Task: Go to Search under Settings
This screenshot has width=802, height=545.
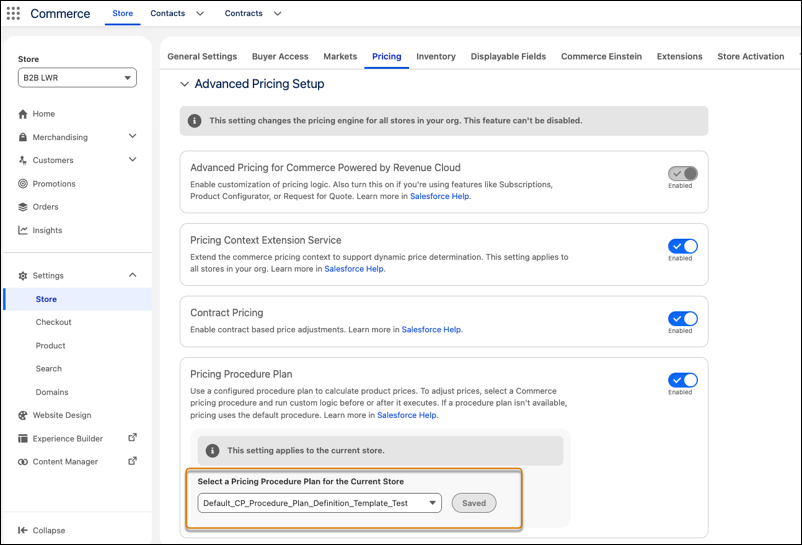Action: click(x=49, y=369)
